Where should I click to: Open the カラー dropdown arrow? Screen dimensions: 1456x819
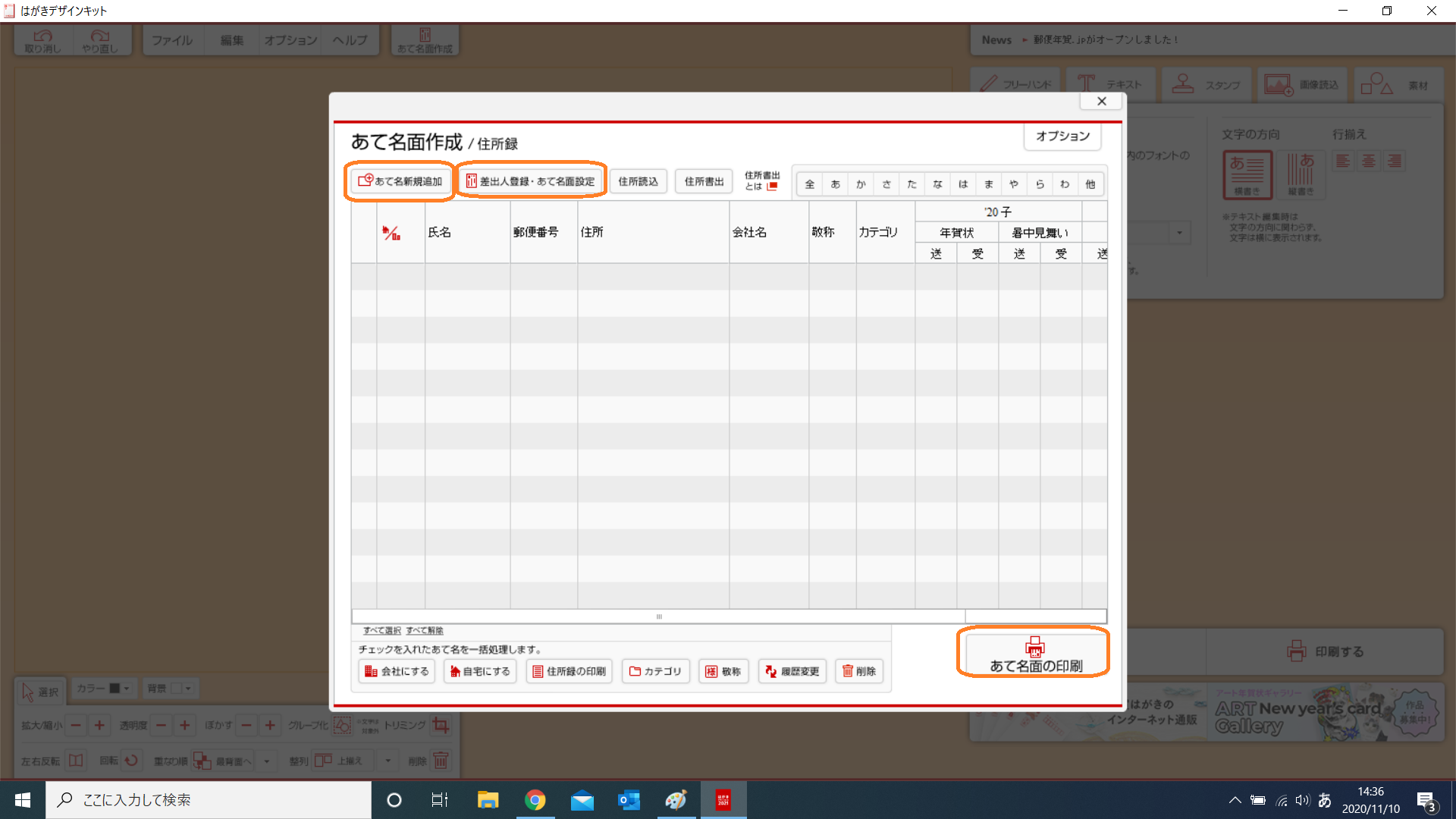click(127, 689)
